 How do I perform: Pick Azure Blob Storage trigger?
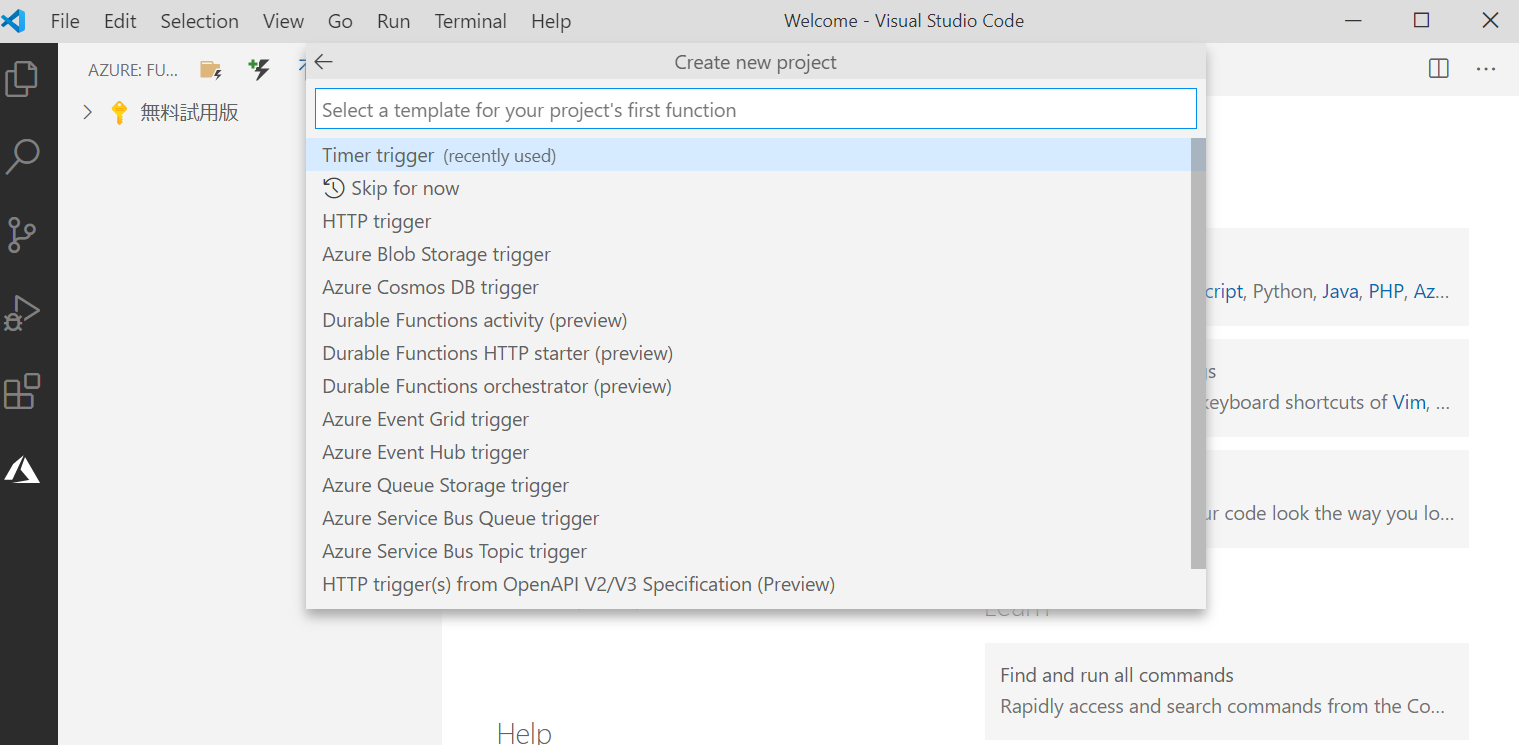[x=748, y=254]
